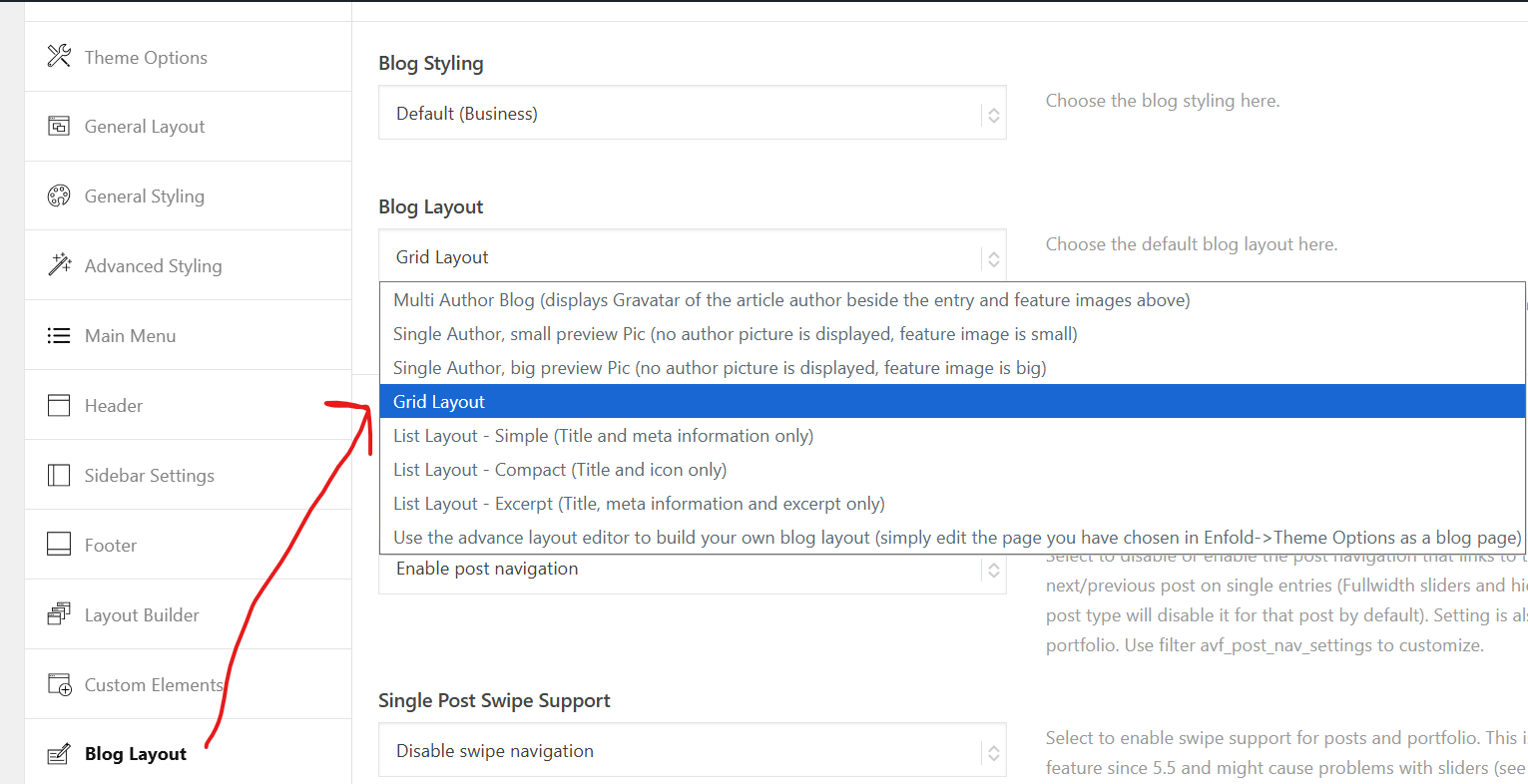Switch to the Blog Layout tab
The width and height of the screenshot is (1528, 784).
click(135, 754)
